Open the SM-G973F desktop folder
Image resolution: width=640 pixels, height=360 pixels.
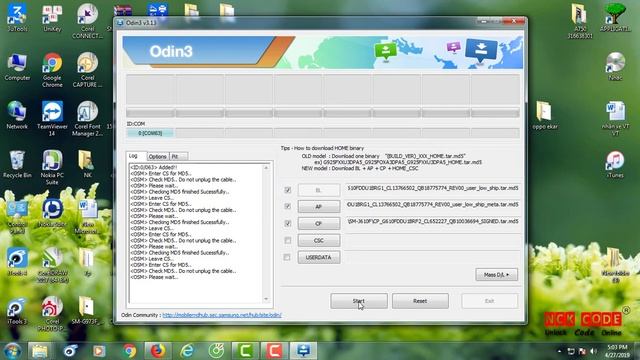click(x=87, y=311)
